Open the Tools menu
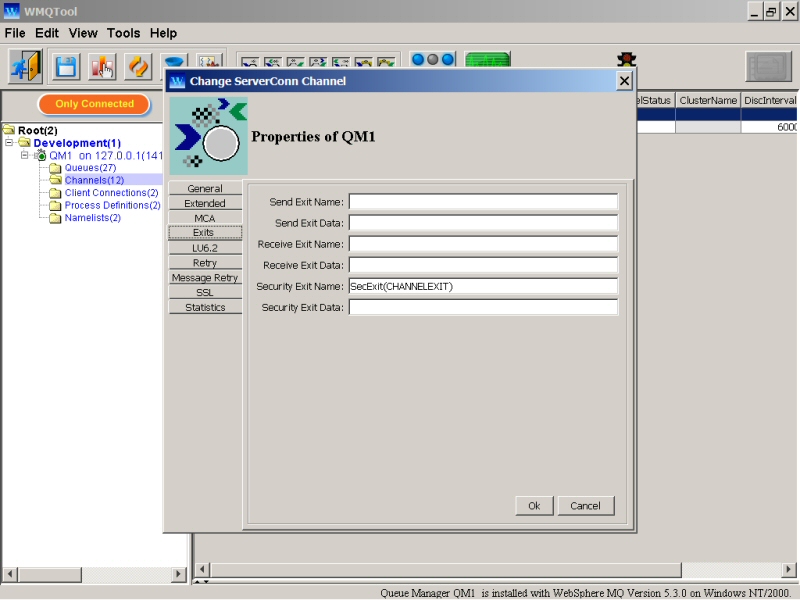800x600 pixels. pos(123,33)
